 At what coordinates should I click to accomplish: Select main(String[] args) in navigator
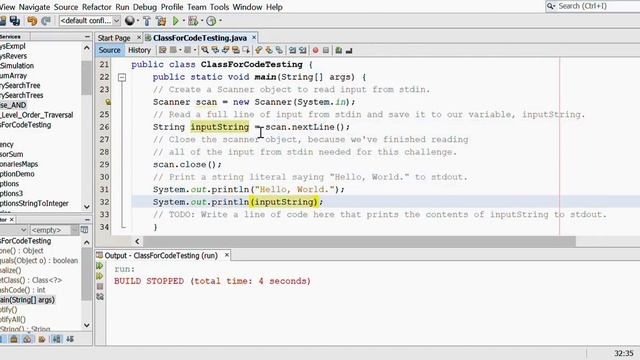tap(27, 300)
